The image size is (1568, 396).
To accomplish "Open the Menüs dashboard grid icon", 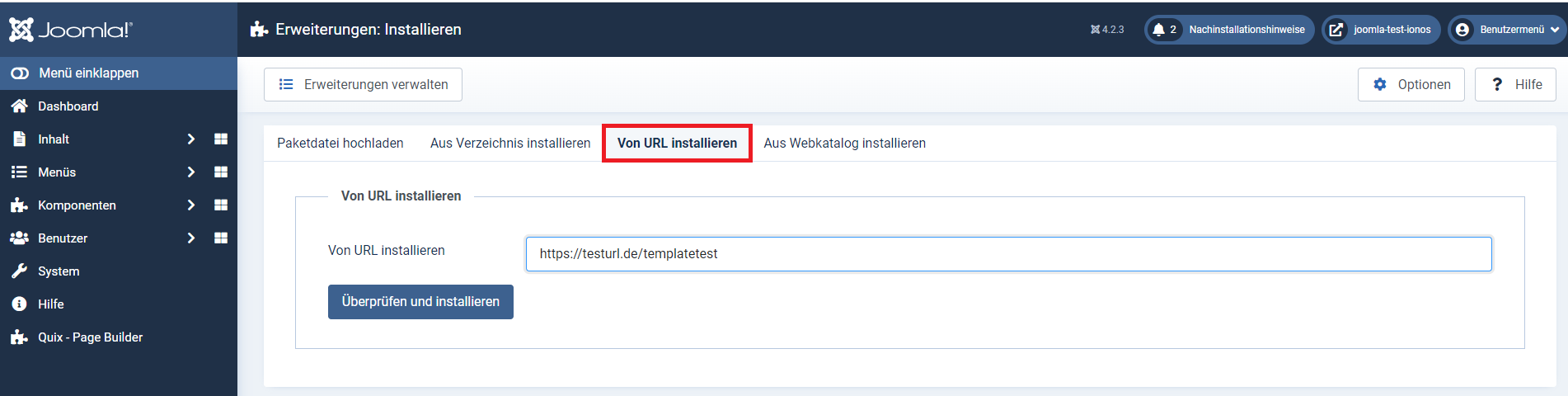I will tap(221, 172).
